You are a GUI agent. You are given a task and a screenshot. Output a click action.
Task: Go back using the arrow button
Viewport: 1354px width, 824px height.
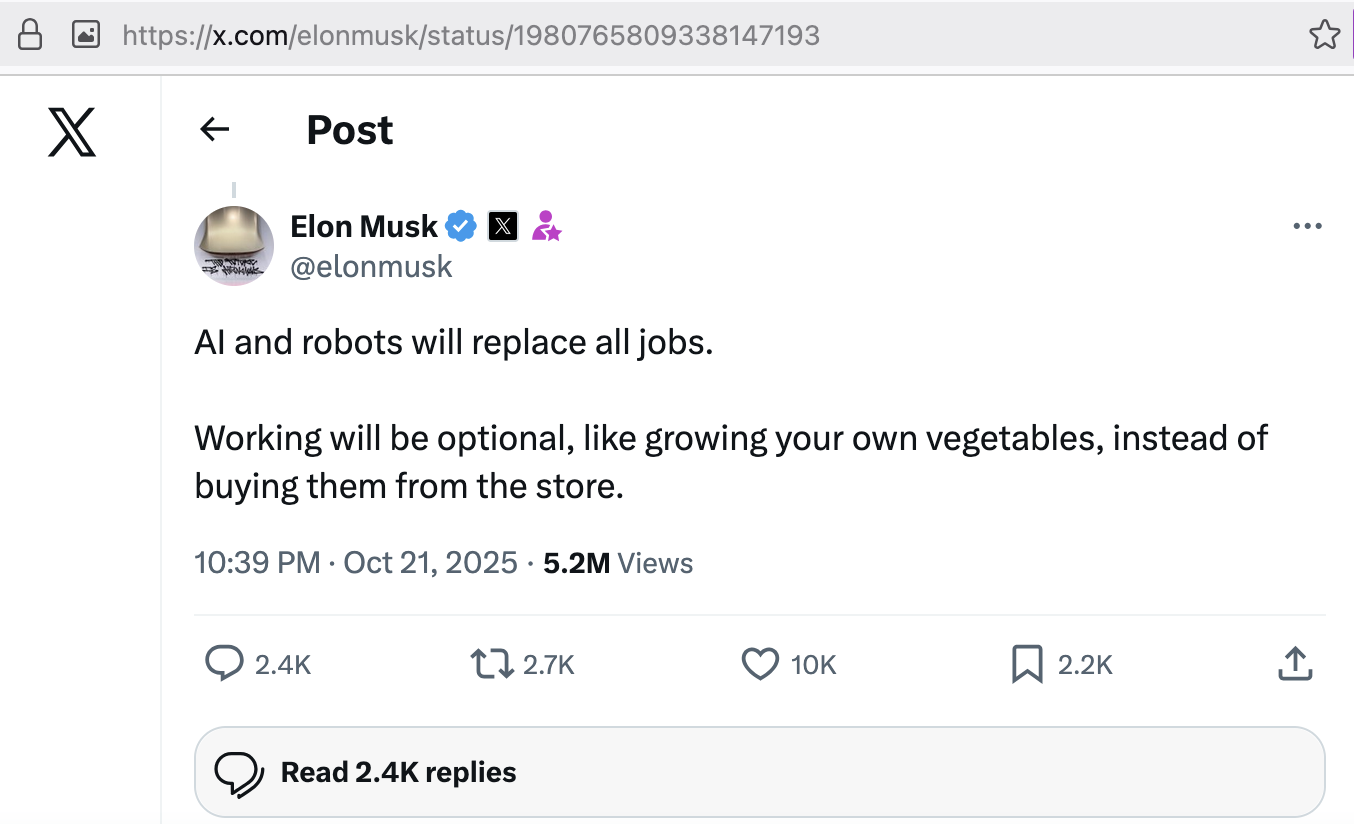click(214, 129)
